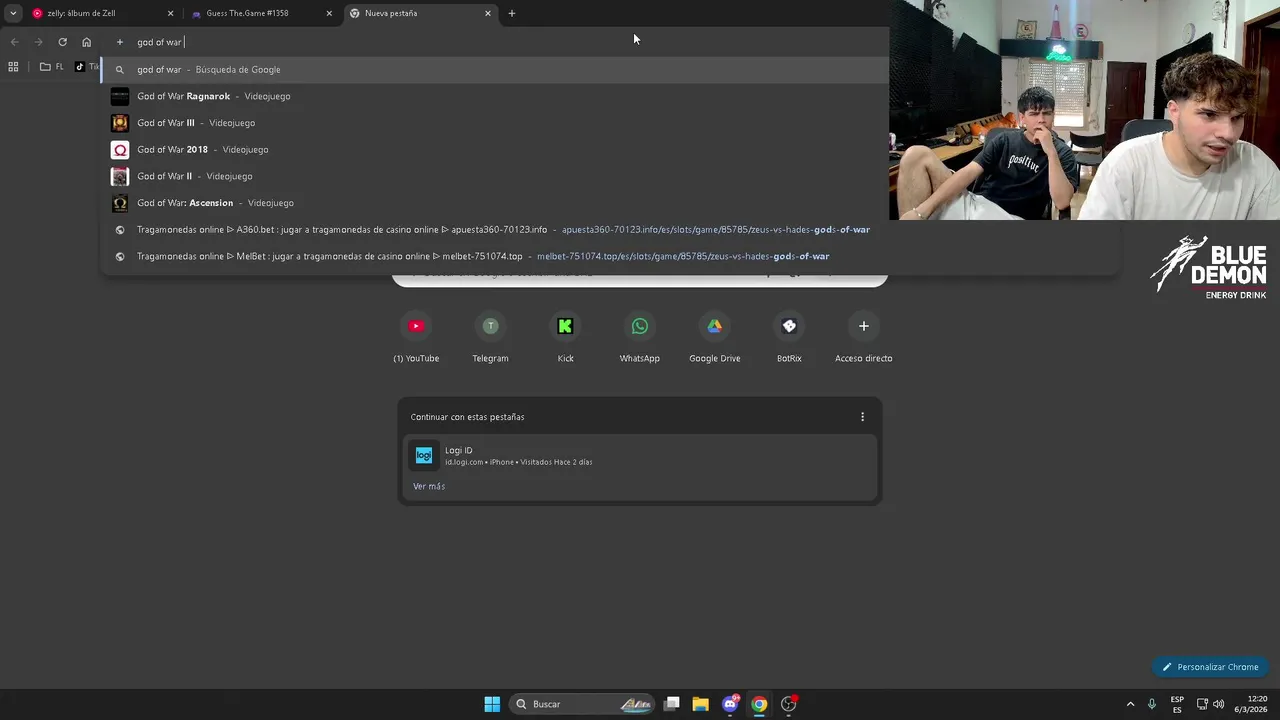Click the taskbar Buscar search box
The height and width of the screenshot is (720, 1280).
[583, 704]
